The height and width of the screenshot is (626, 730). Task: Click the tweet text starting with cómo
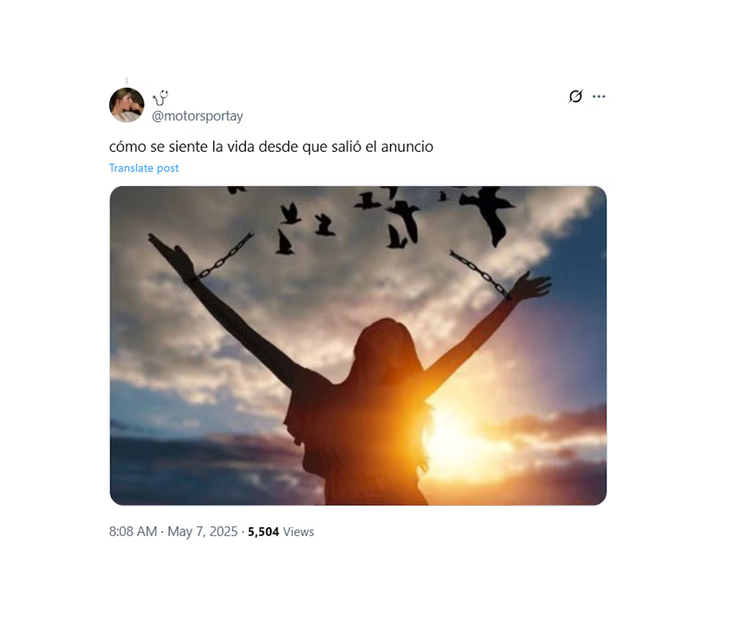point(271,147)
